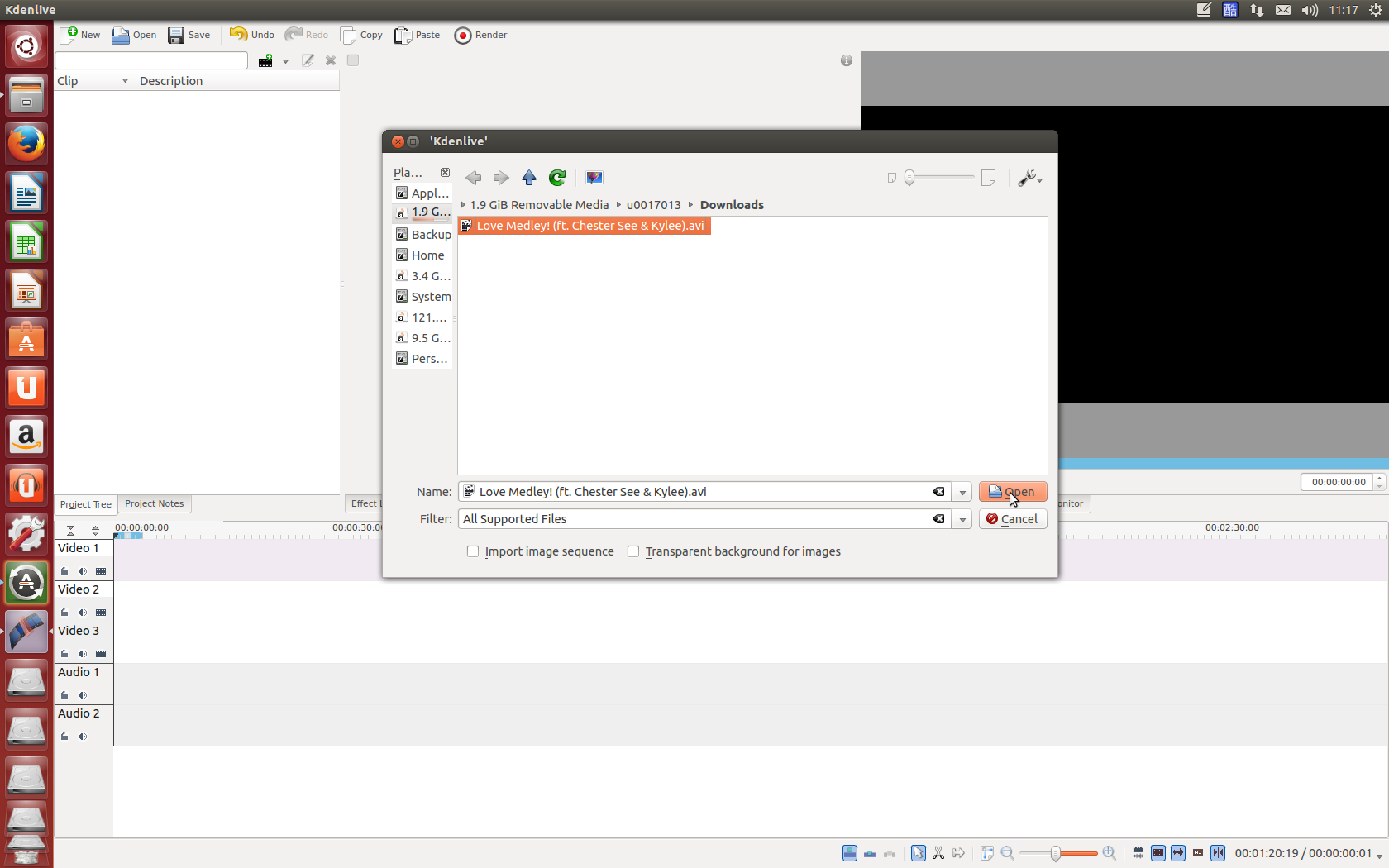Viewport: 1389px width, 868px height.
Task: Click the clip properties edit pencil icon
Action: pos(308,60)
